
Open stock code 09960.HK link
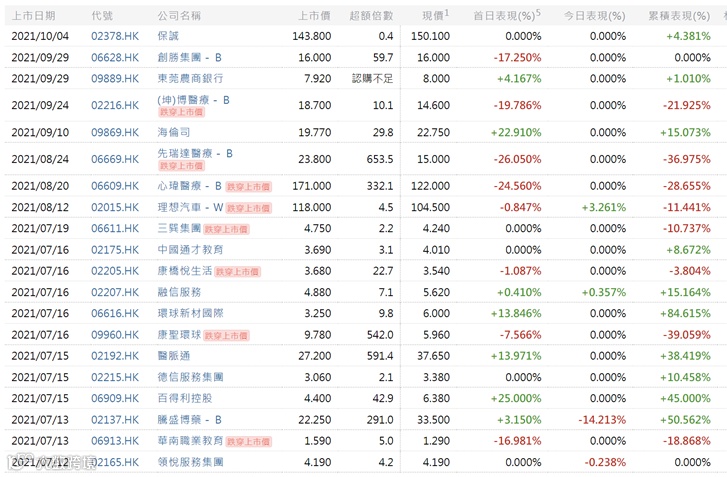pos(115,335)
